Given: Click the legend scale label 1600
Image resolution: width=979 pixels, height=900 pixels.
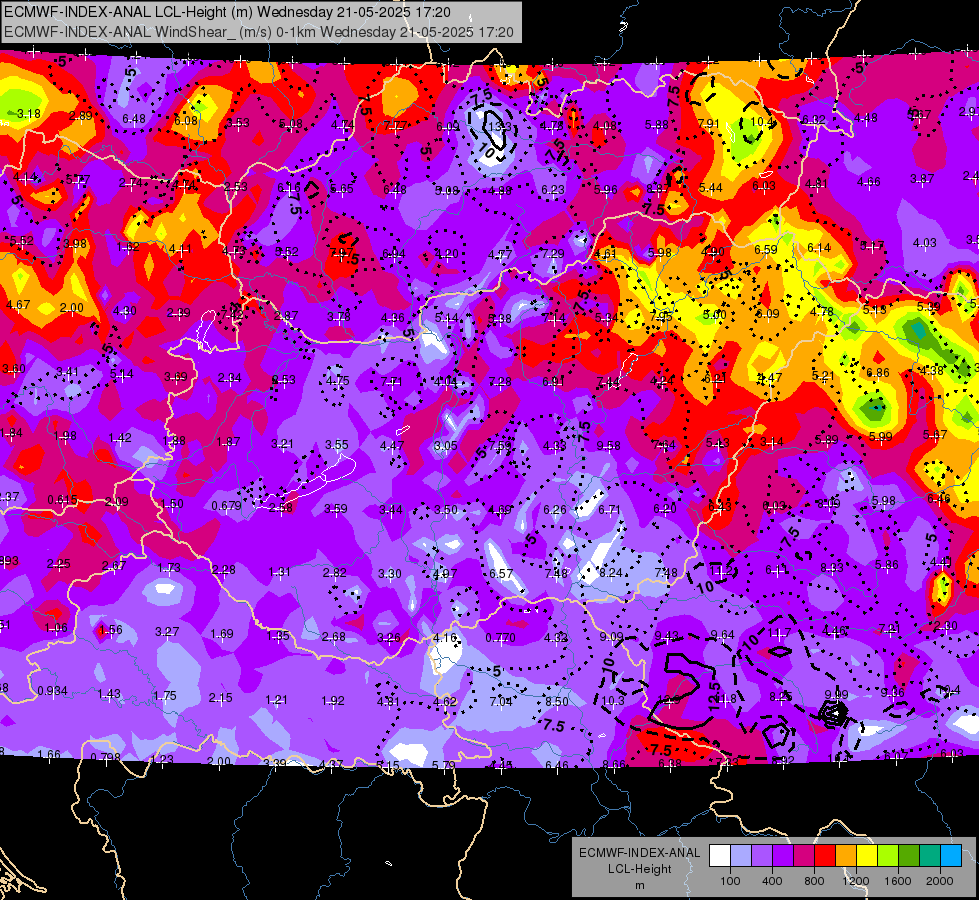Looking at the screenshot, I should pos(897,881).
